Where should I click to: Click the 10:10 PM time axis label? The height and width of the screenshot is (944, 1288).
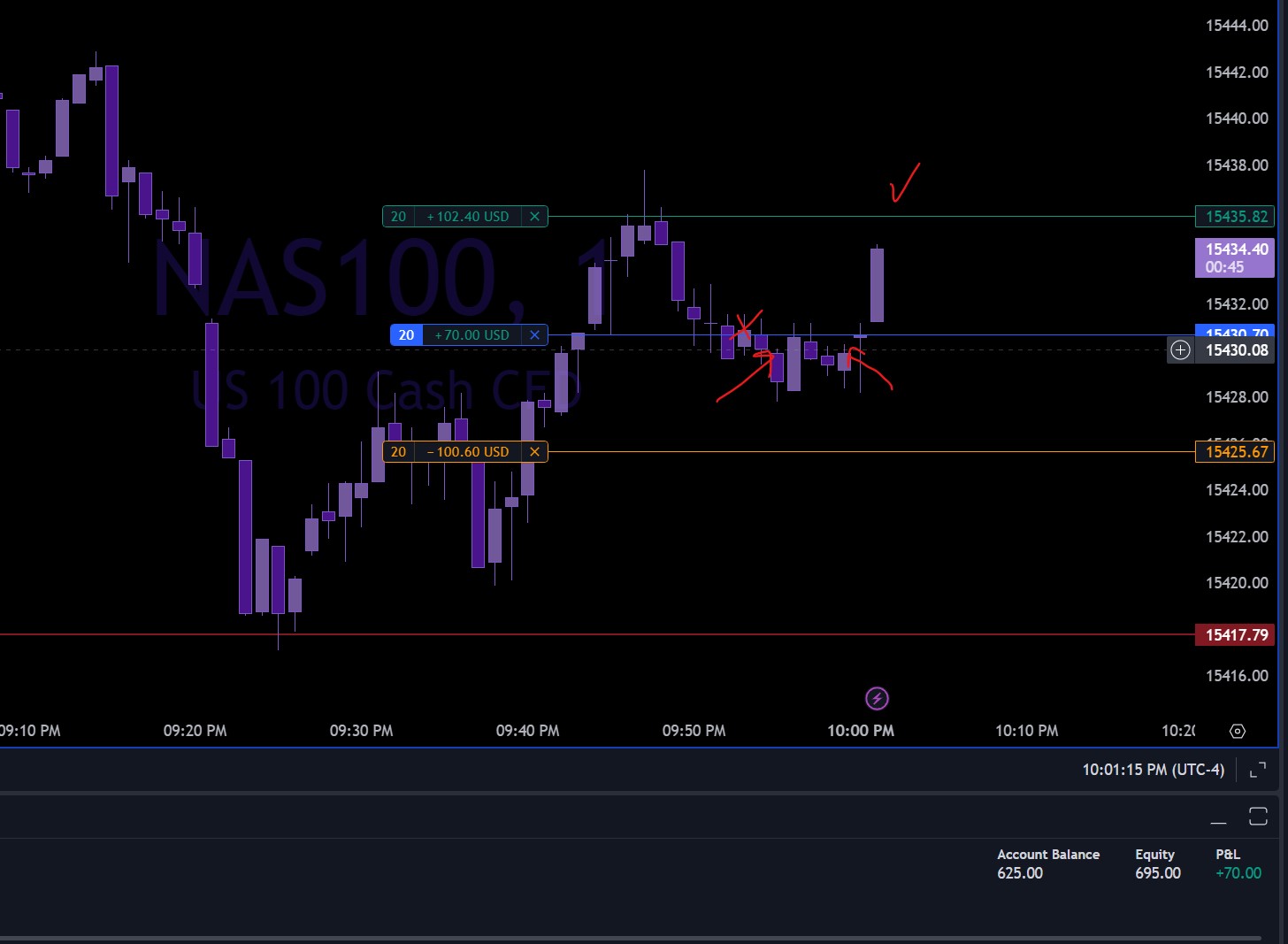(1027, 731)
